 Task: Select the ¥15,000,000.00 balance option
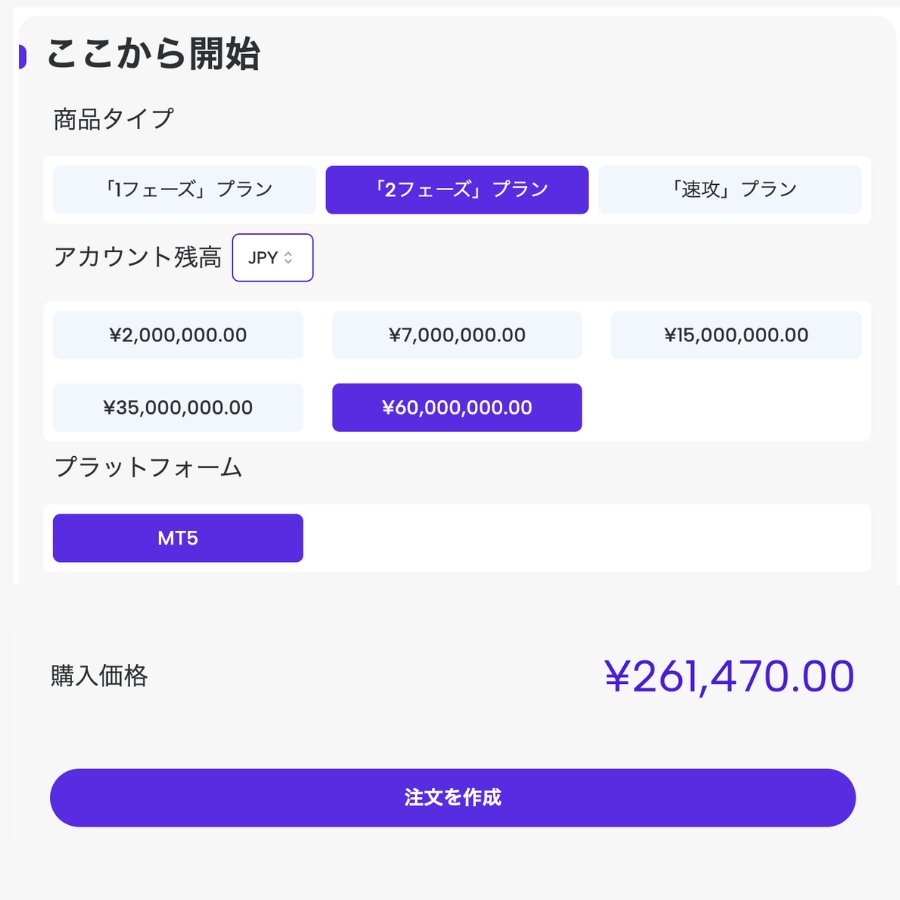click(736, 335)
